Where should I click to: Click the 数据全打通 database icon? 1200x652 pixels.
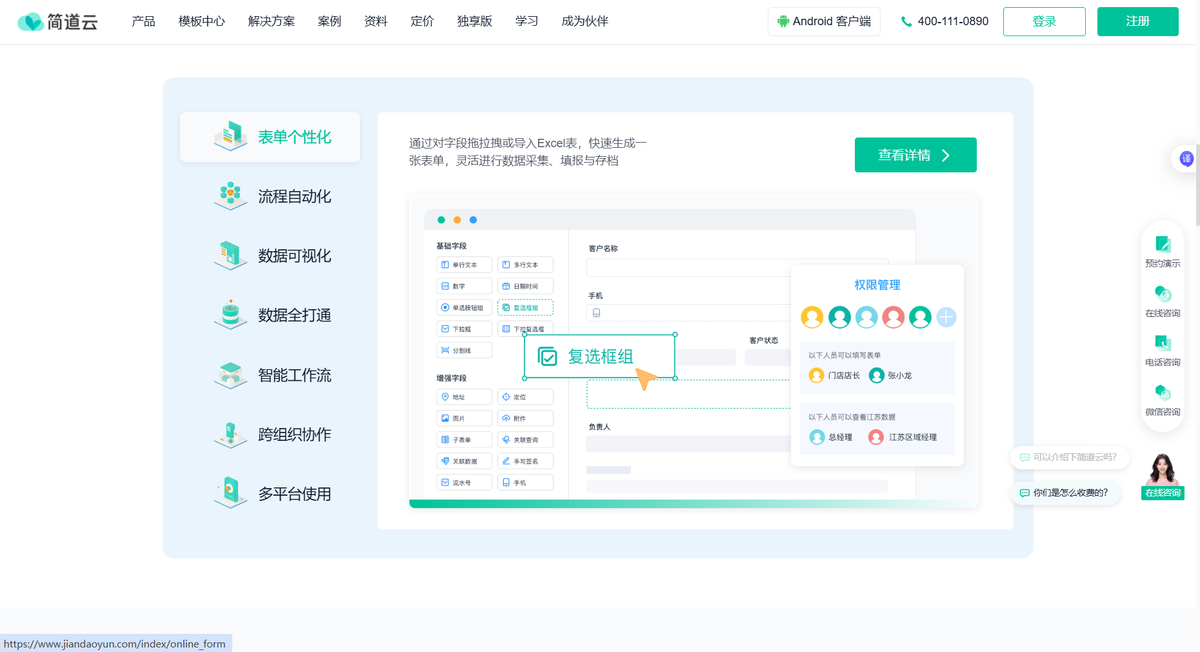[x=230, y=314]
